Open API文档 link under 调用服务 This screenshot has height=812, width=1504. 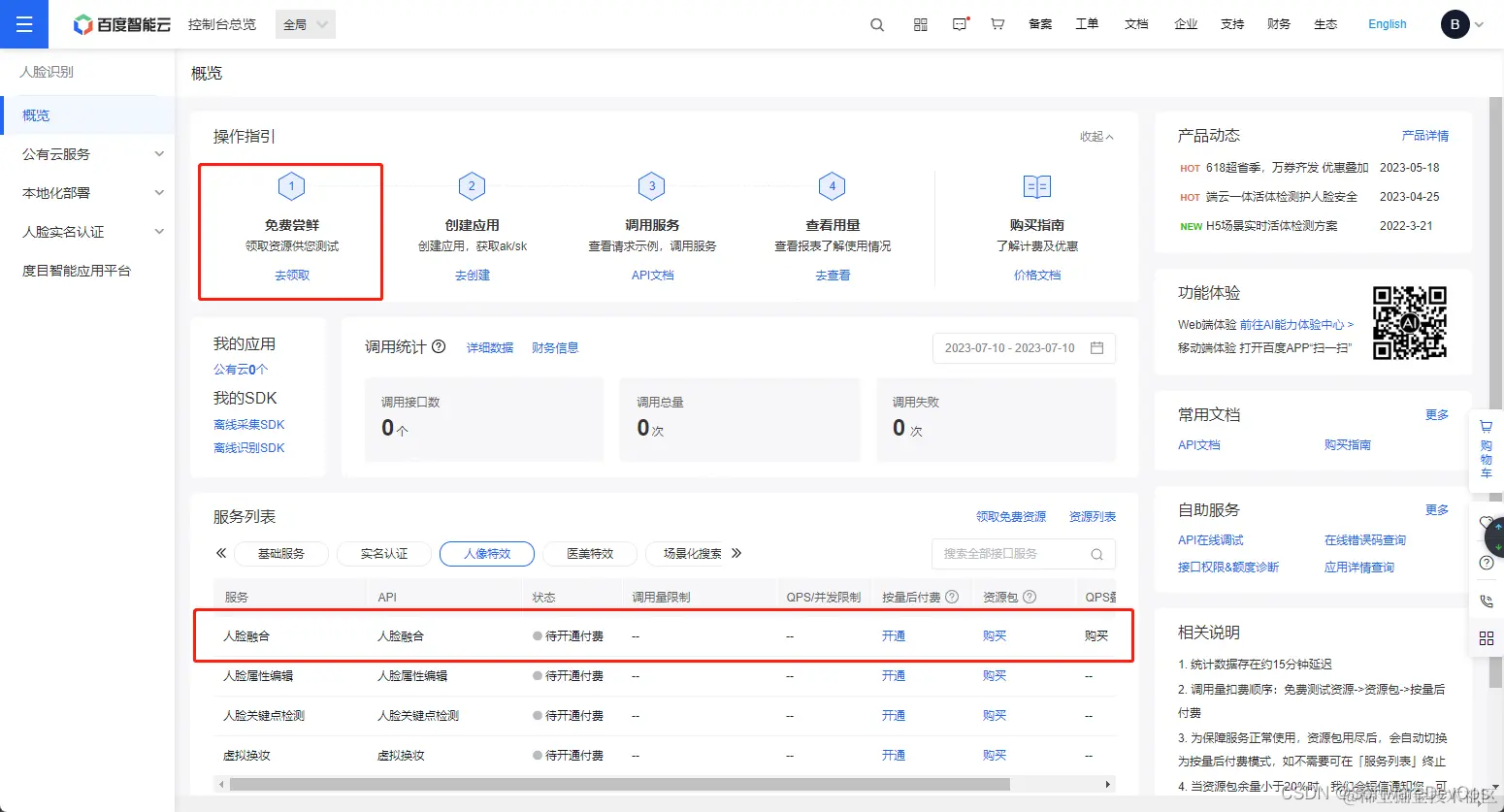[652, 276]
